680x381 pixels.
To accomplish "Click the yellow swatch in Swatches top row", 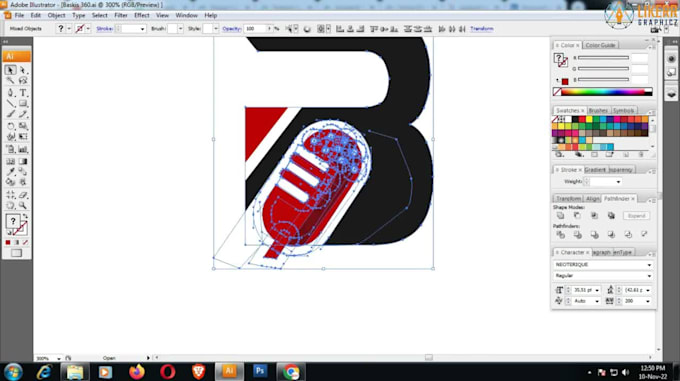I will tap(589, 119).
